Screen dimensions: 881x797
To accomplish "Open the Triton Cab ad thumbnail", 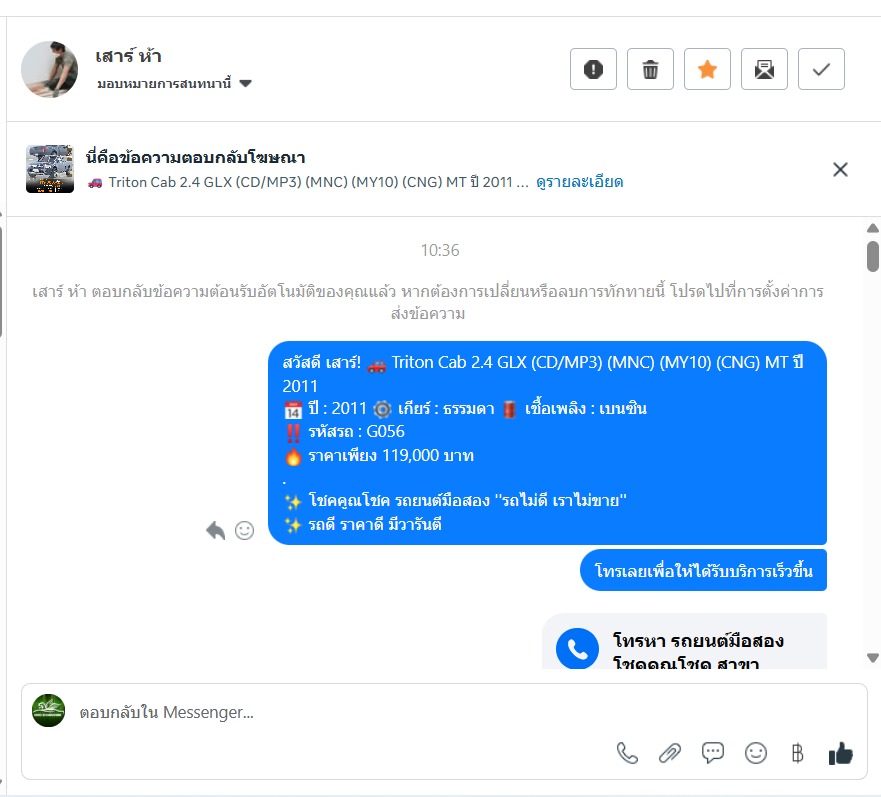I will (x=49, y=169).
